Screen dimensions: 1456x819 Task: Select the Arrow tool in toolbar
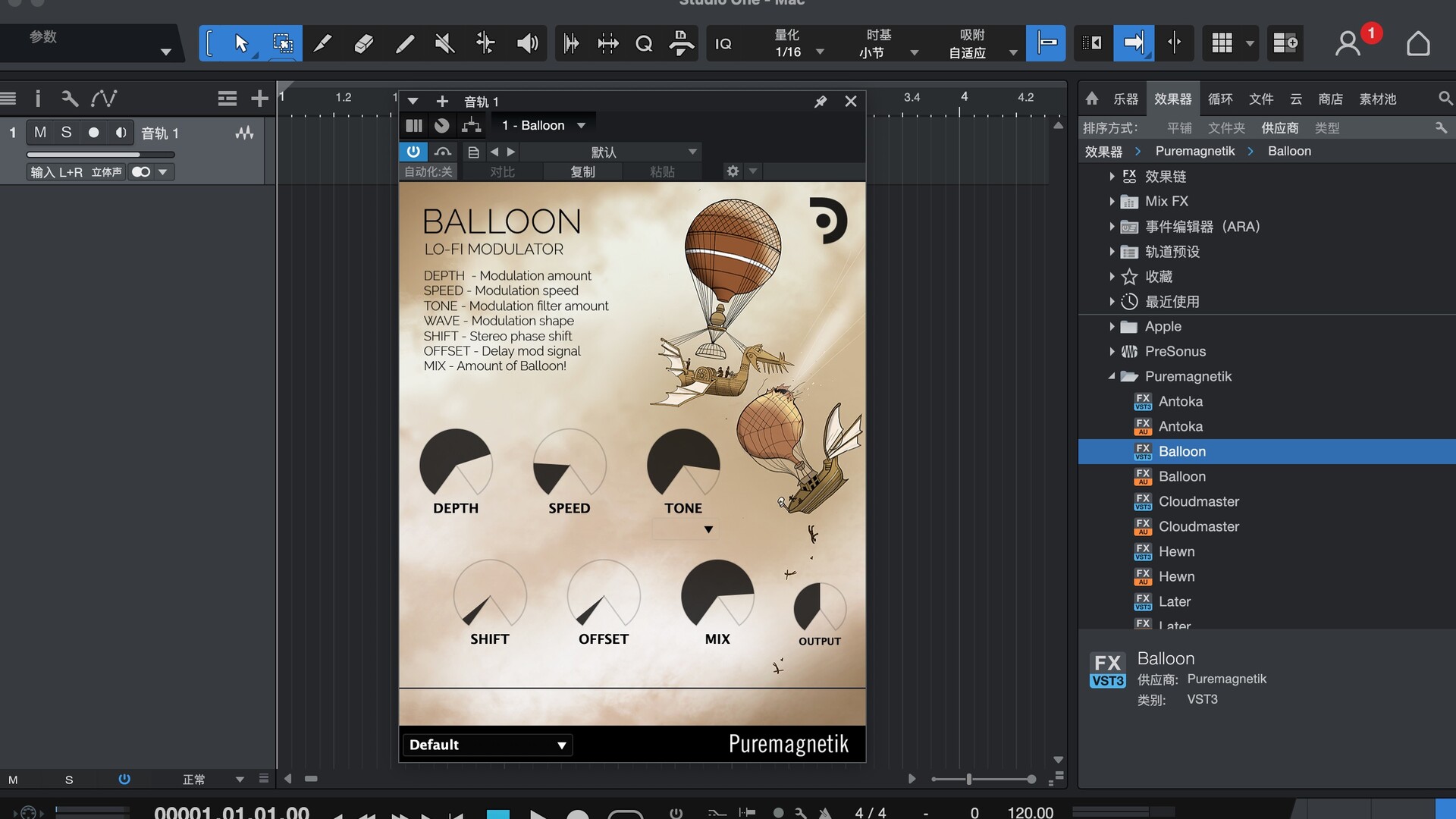coord(241,43)
